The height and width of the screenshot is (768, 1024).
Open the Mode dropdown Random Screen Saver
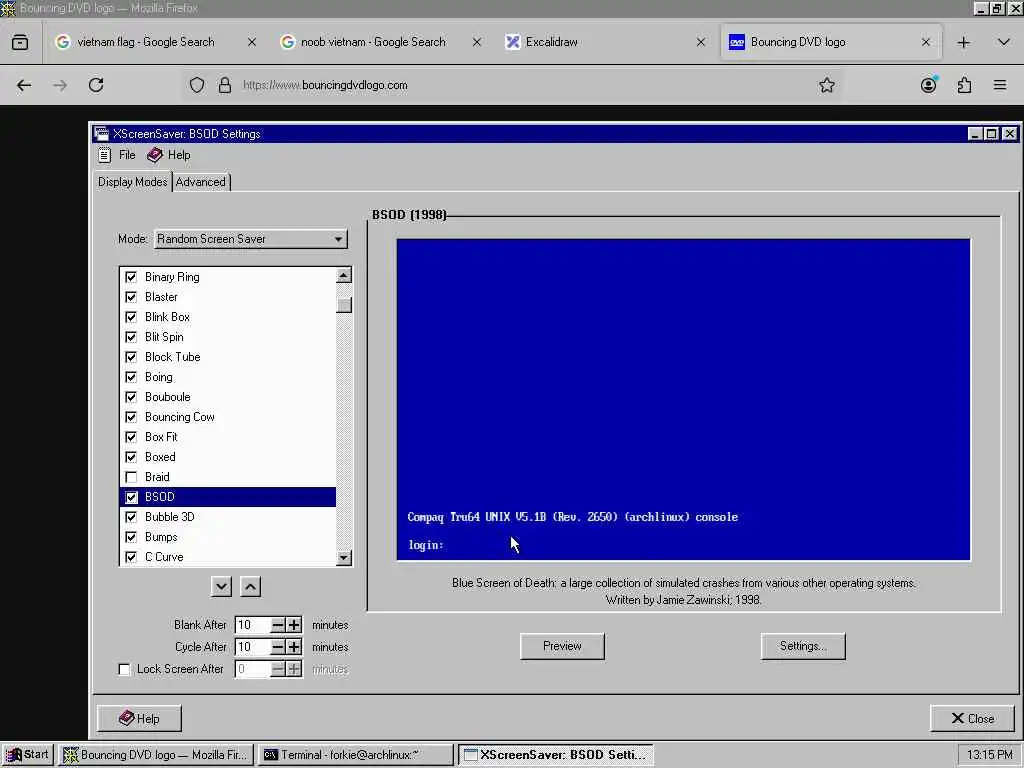pyautogui.click(x=251, y=239)
